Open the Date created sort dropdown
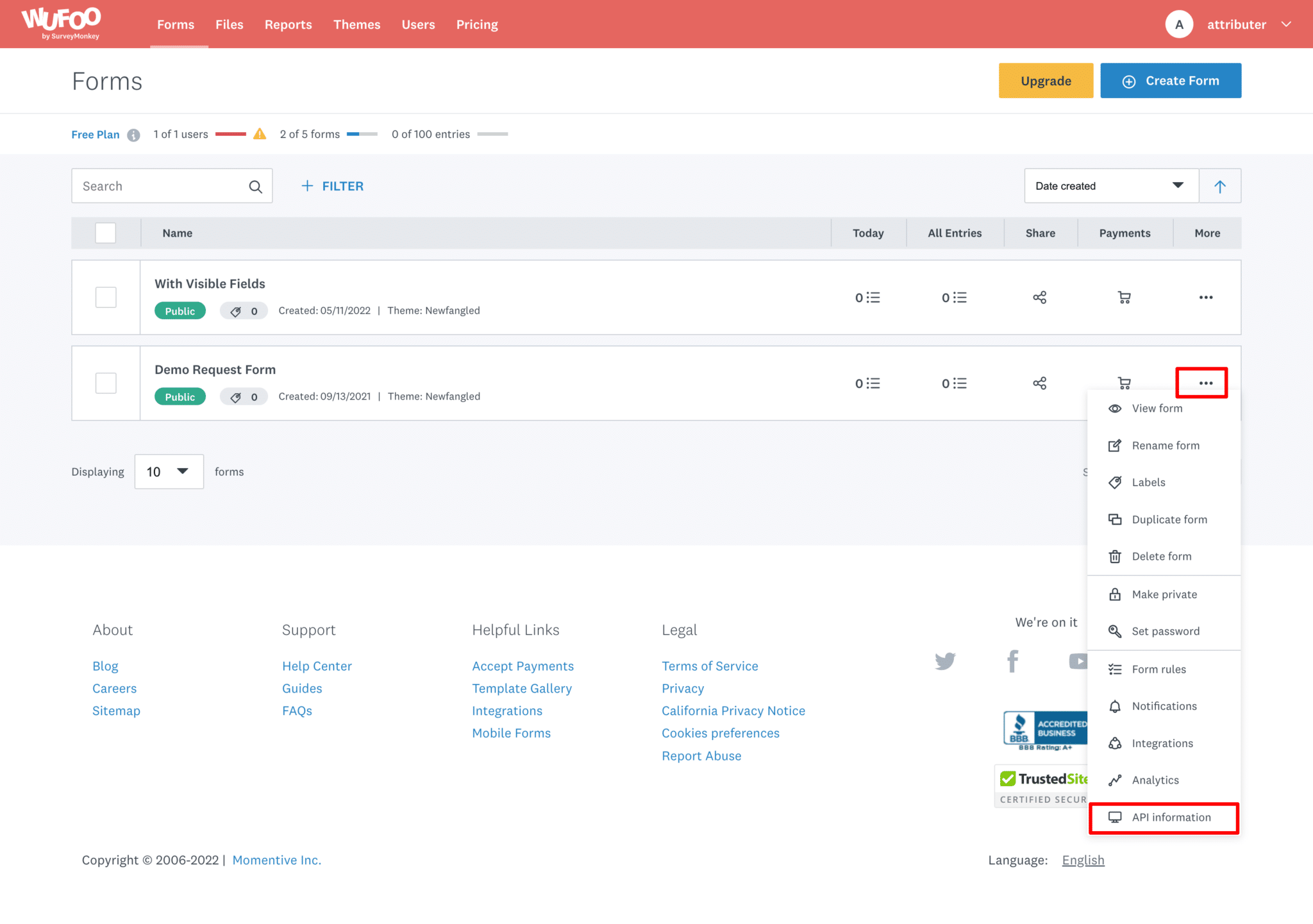The width and height of the screenshot is (1313, 924). 1111,185
